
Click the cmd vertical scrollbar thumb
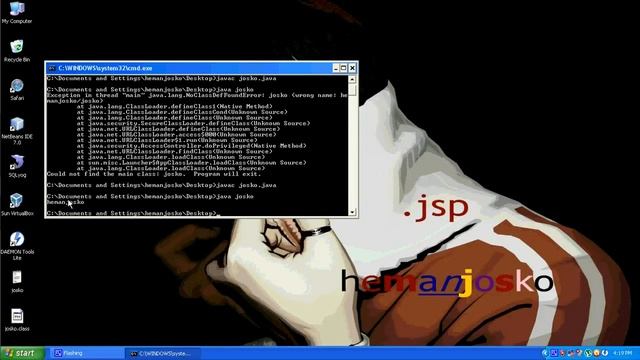pos(352,90)
